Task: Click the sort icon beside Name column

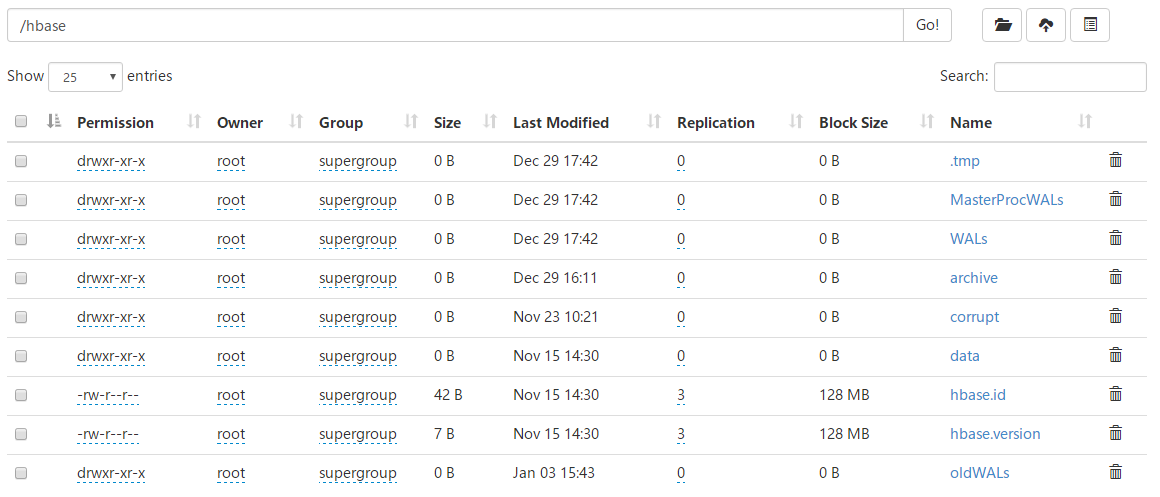Action: tap(1085, 122)
